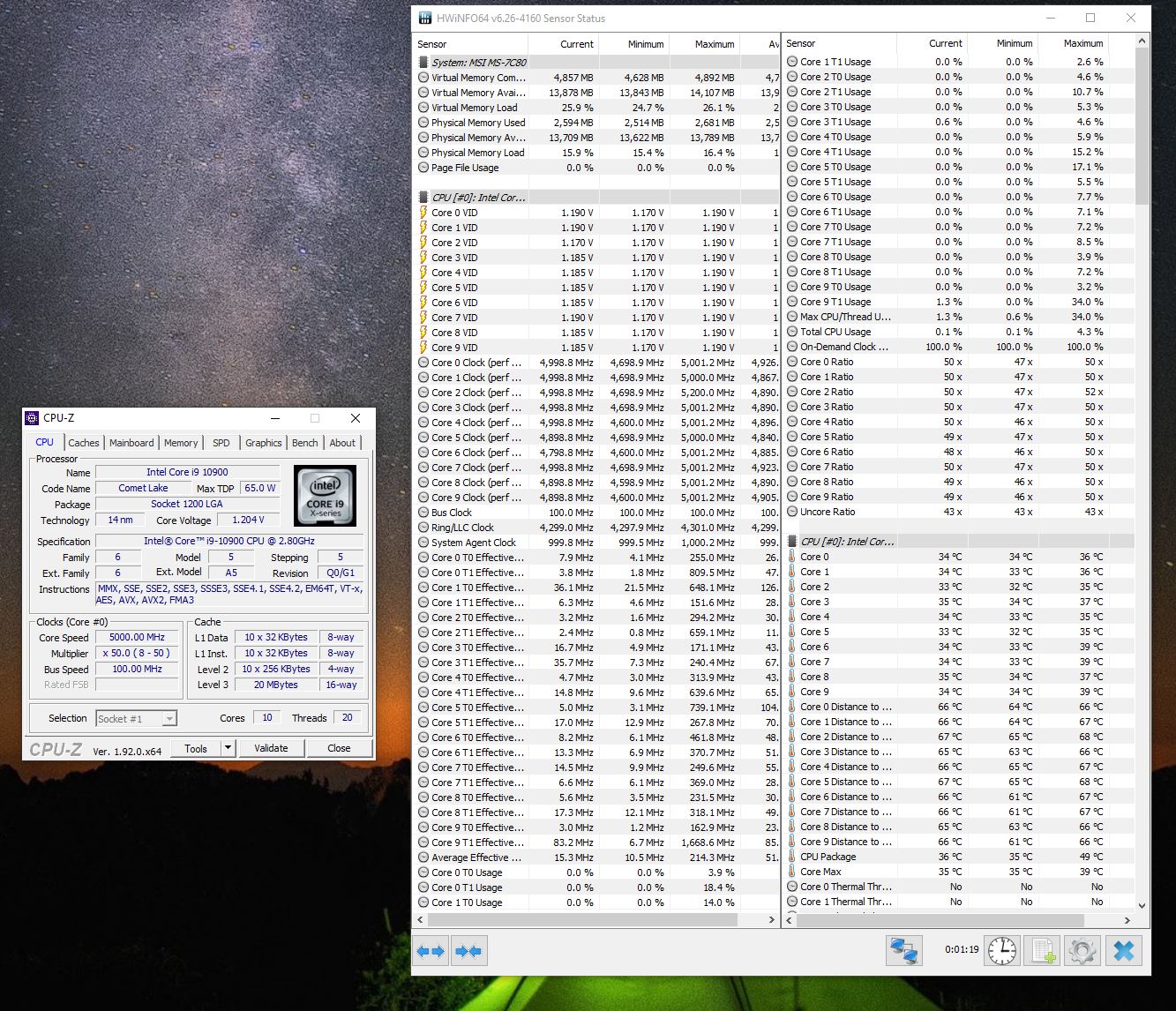Click the Validate button

271,748
